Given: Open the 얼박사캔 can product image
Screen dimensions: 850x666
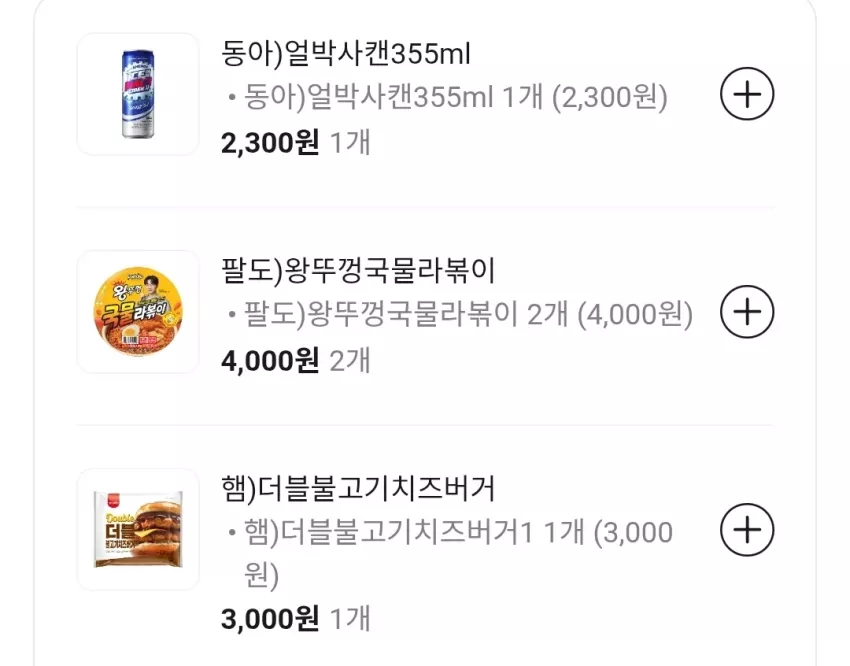Looking at the screenshot, I should coord(138,94).
